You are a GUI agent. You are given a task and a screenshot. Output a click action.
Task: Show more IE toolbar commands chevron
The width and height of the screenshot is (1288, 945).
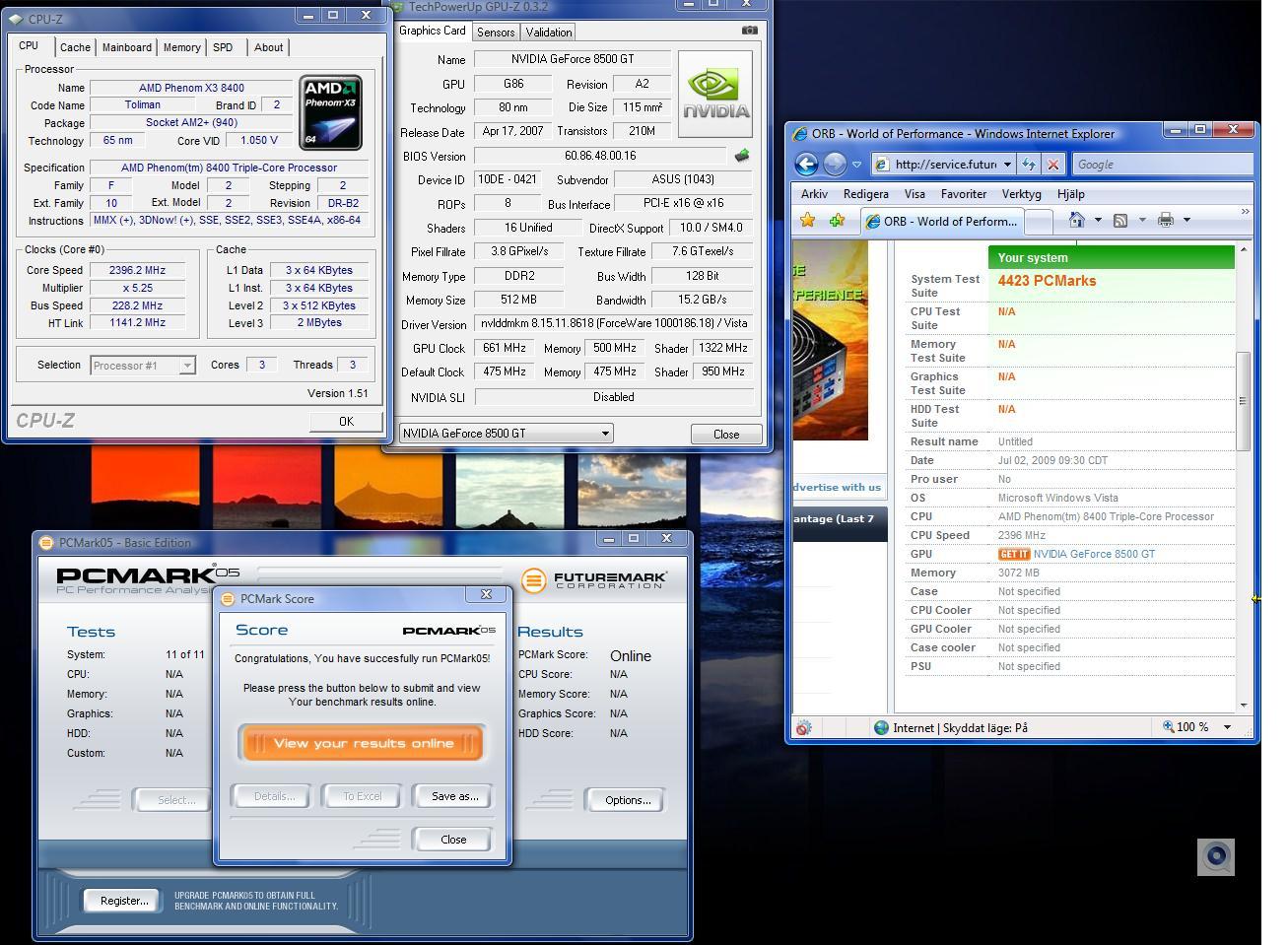click(x=1245, y=213)
